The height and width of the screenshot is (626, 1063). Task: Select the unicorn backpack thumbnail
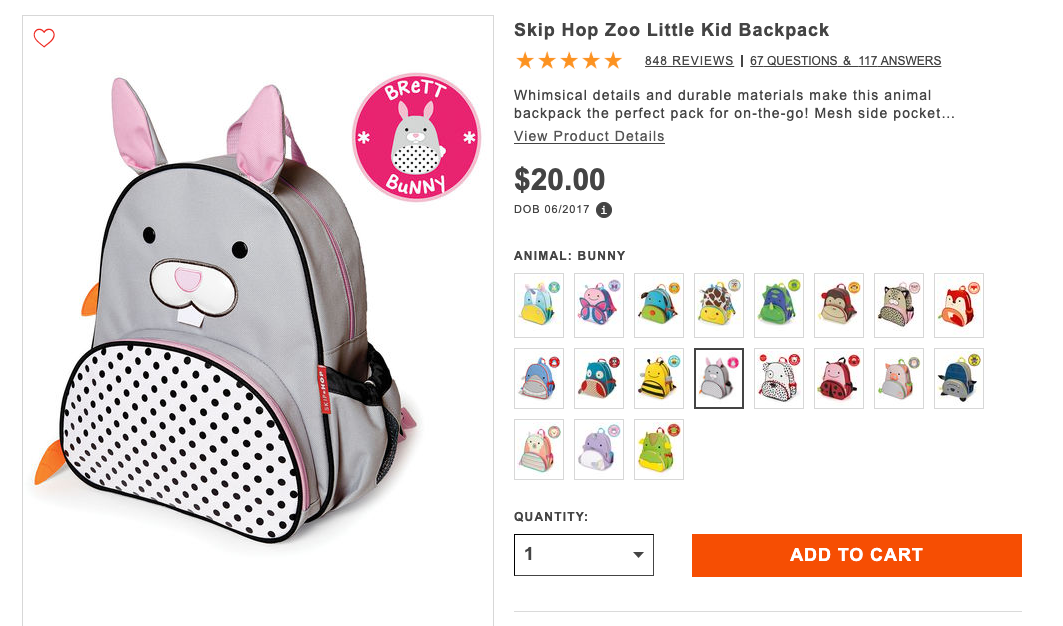[x=539, y=305]
